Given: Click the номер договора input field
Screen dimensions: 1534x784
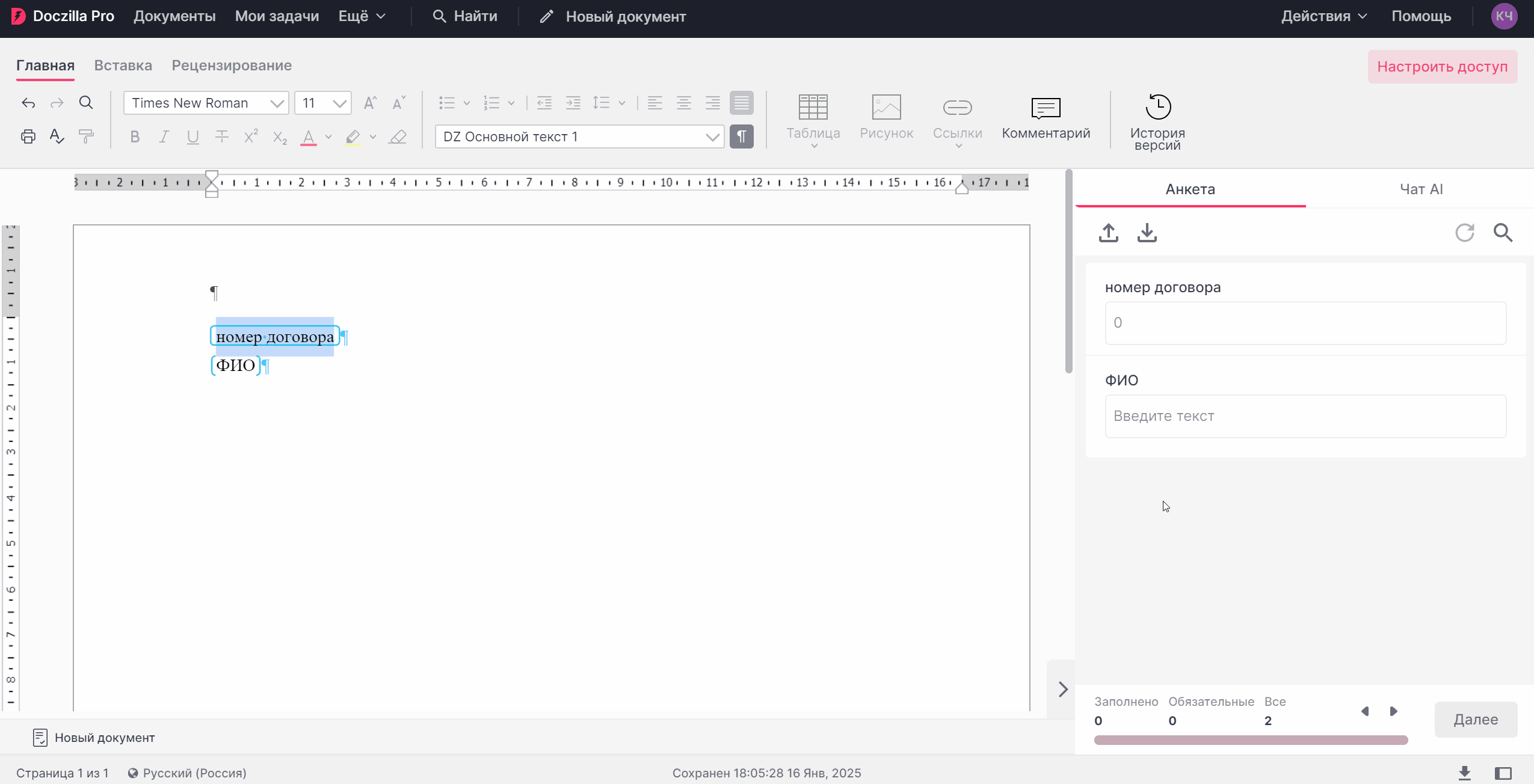Looking at the screenshot, I should point(1305,323).
